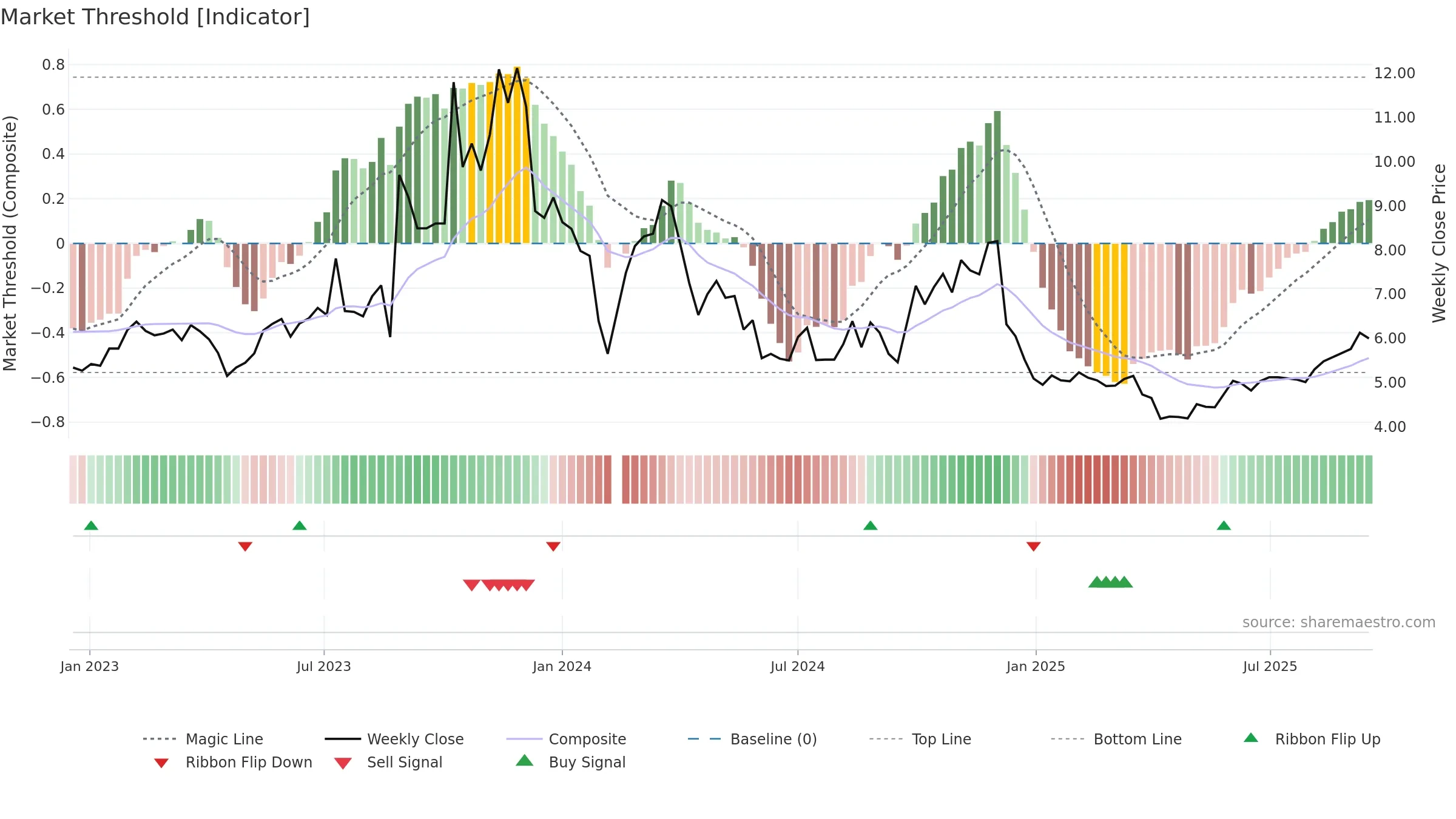Click the Jul 2025 x-axis label

click(1270, 666)
